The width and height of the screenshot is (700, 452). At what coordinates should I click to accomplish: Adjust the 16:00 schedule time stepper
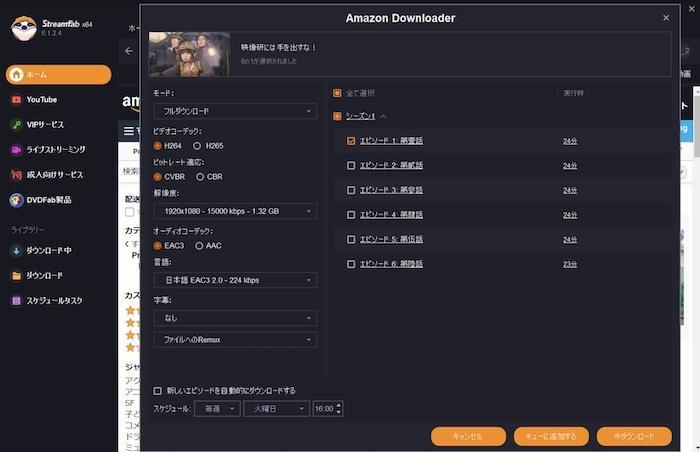[x=338, y=409]
